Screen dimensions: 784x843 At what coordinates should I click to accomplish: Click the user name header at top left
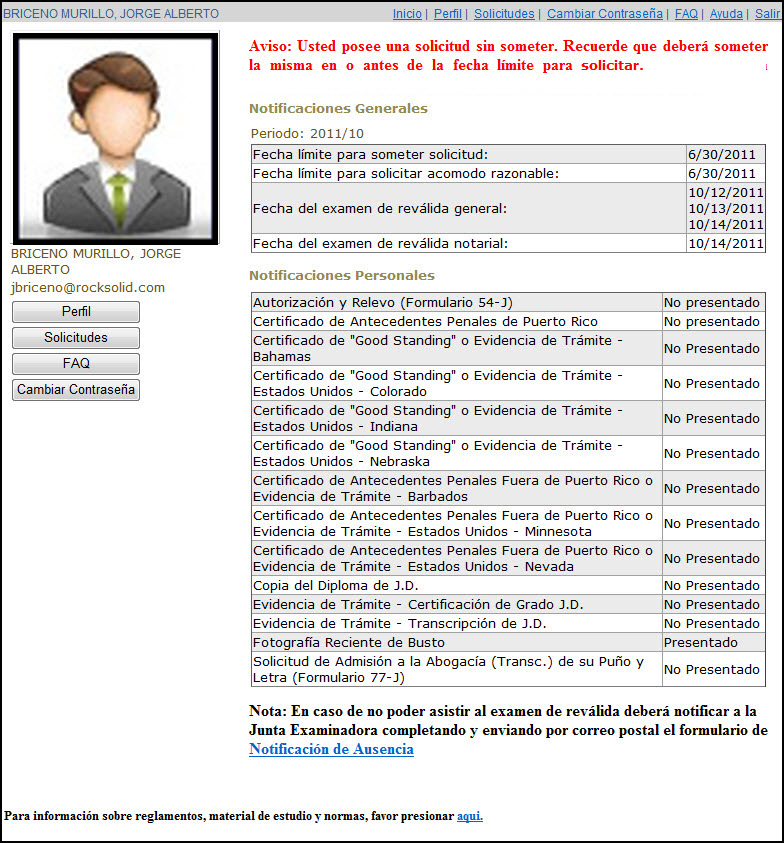[x=111, y=14]
